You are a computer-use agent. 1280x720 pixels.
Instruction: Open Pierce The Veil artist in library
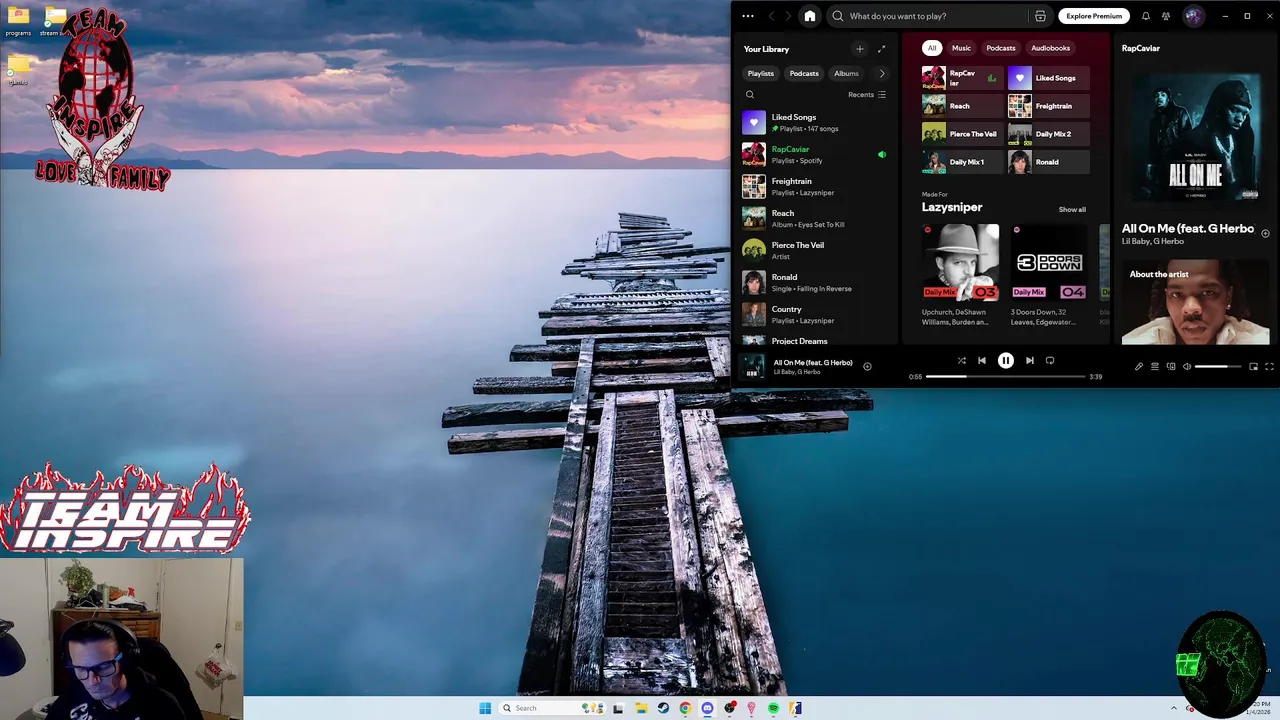tap(814, 250)
